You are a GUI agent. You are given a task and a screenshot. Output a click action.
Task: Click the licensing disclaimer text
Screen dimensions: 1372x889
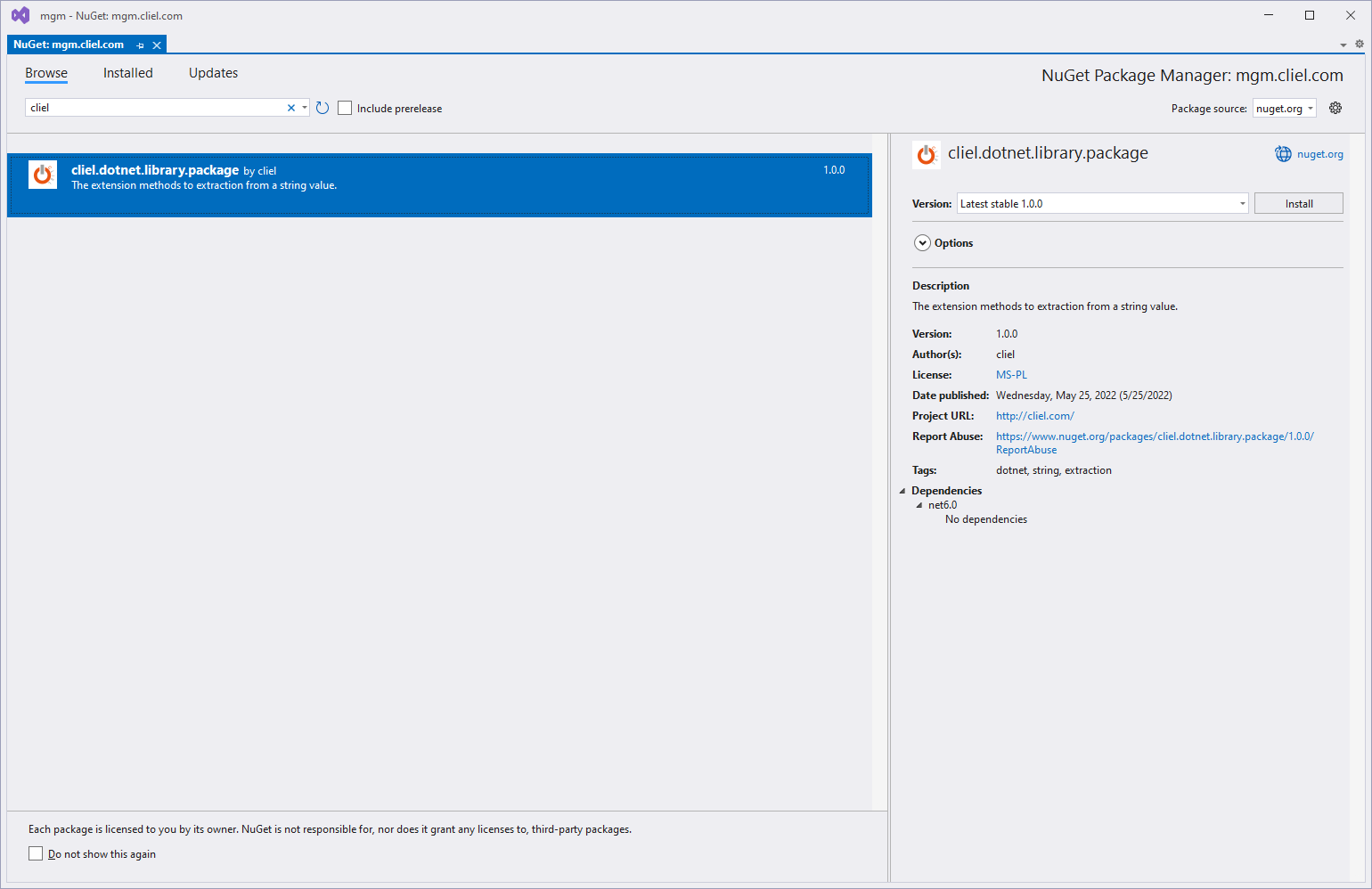tap(330, 829)
